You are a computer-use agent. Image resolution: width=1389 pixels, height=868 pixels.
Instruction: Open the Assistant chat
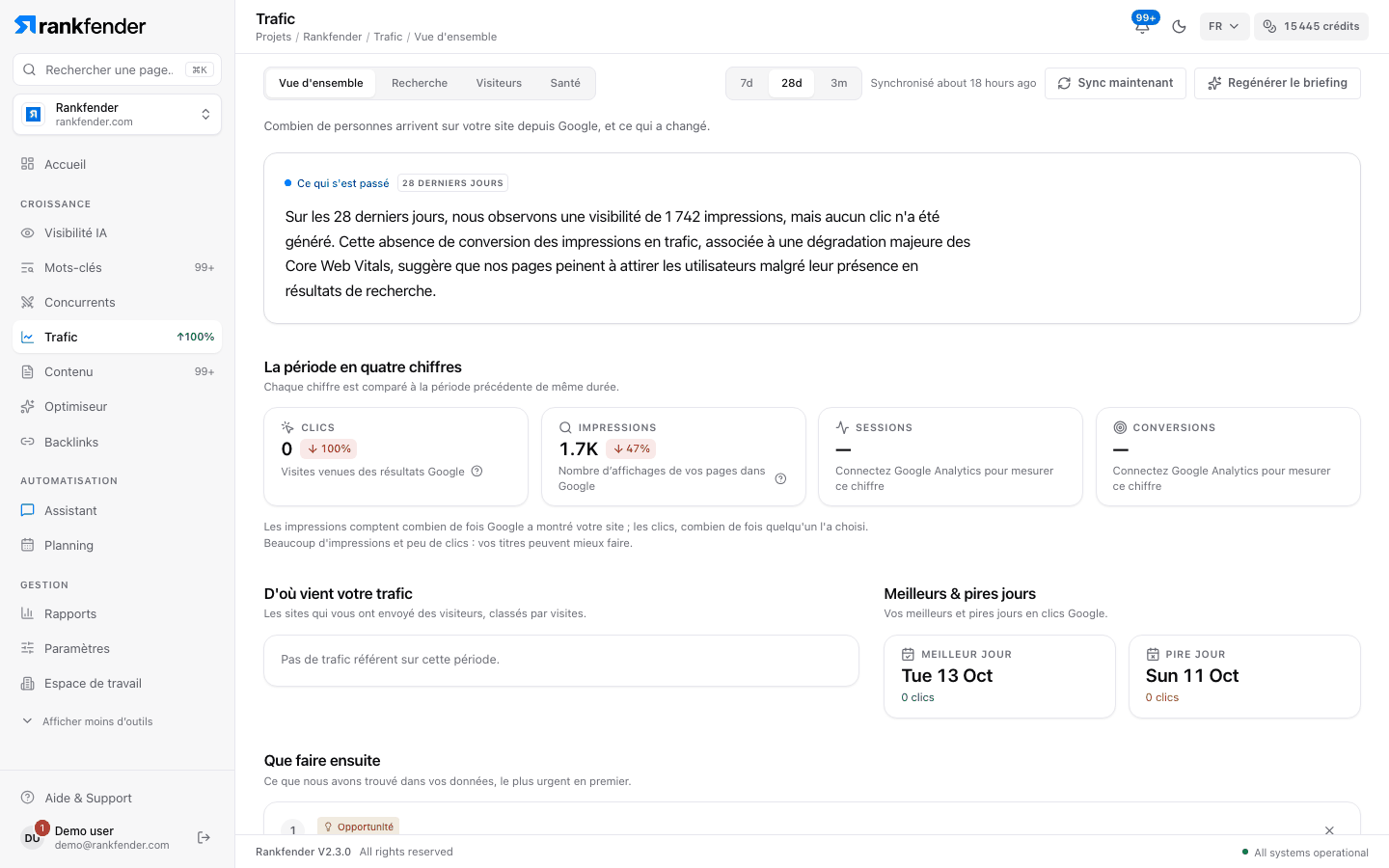(117, 510)
